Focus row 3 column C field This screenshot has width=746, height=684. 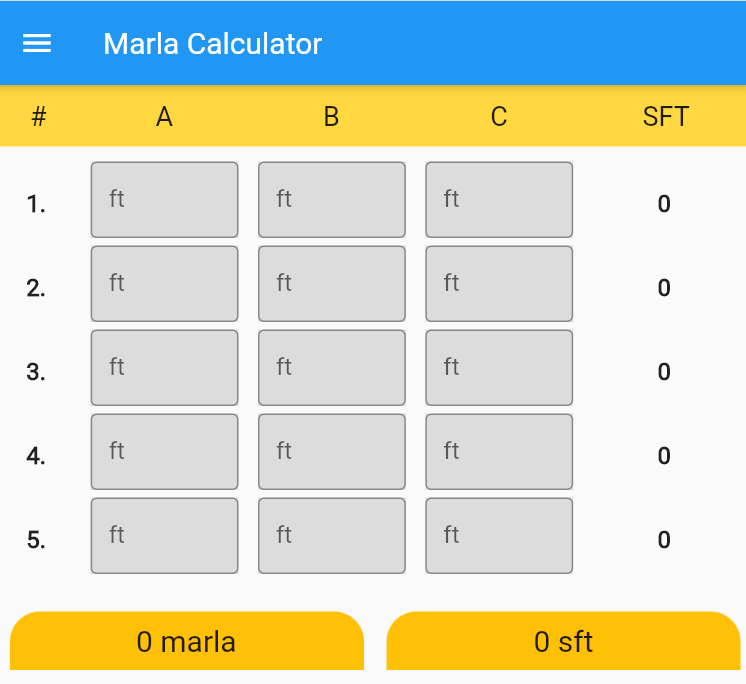point(499,368)
